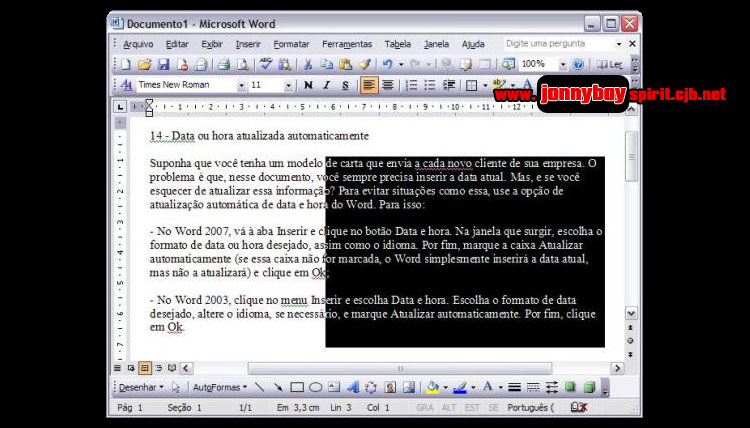
Task: Toggle italic formatting (I)
Action: (326, 85)
